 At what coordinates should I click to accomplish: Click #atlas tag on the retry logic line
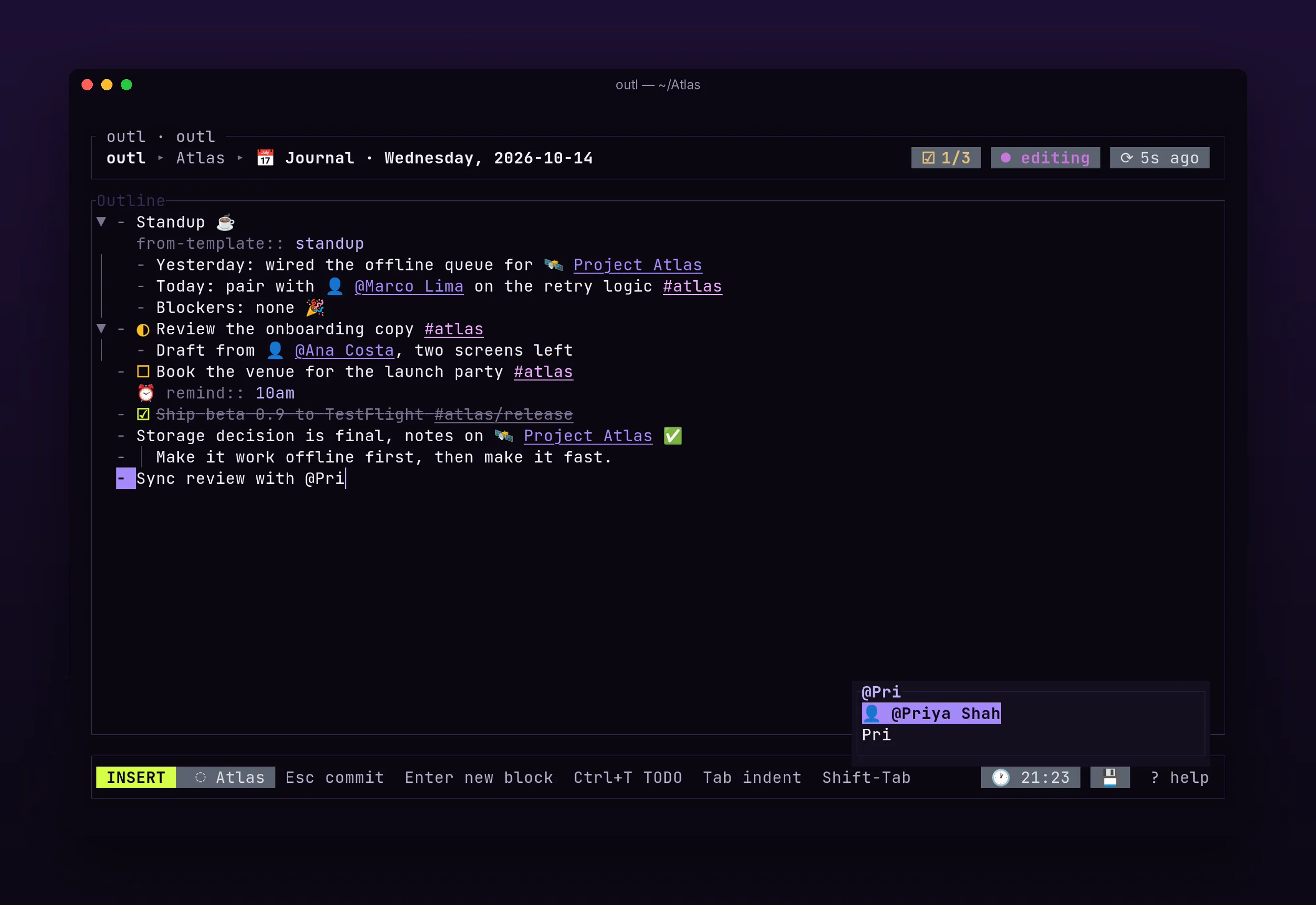coord(692,286)
